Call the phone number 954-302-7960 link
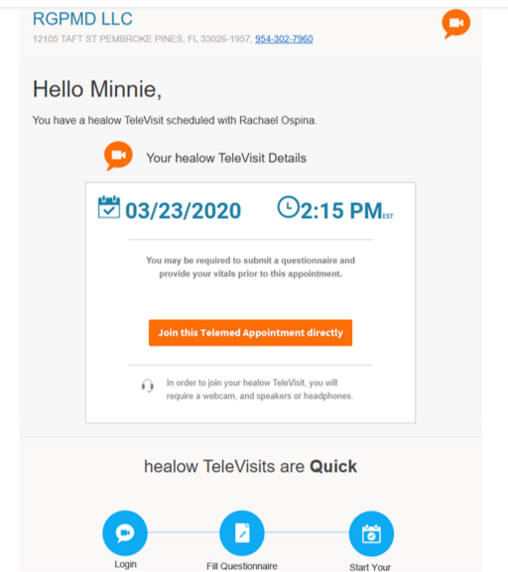 pyautogui.click(x=284, y=39)
